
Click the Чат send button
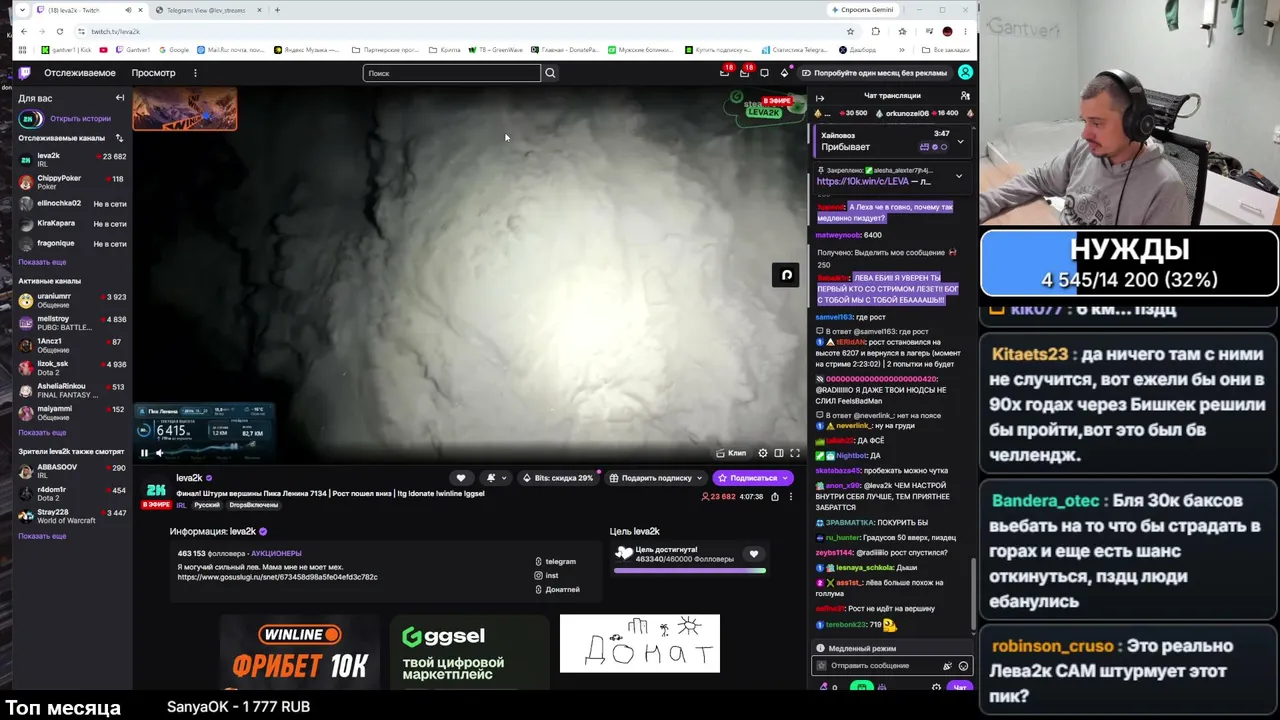[x=960, y=687]
